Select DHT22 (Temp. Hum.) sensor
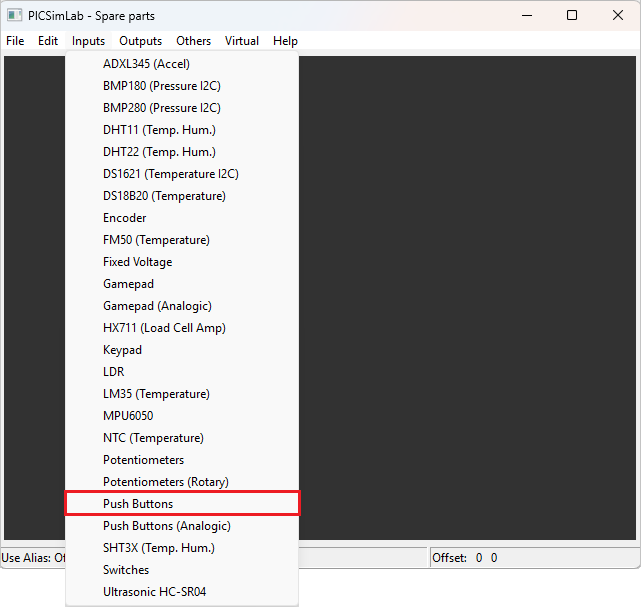This screenshot has height=607, width=641. pyautogui.click(x=159, y=152)
